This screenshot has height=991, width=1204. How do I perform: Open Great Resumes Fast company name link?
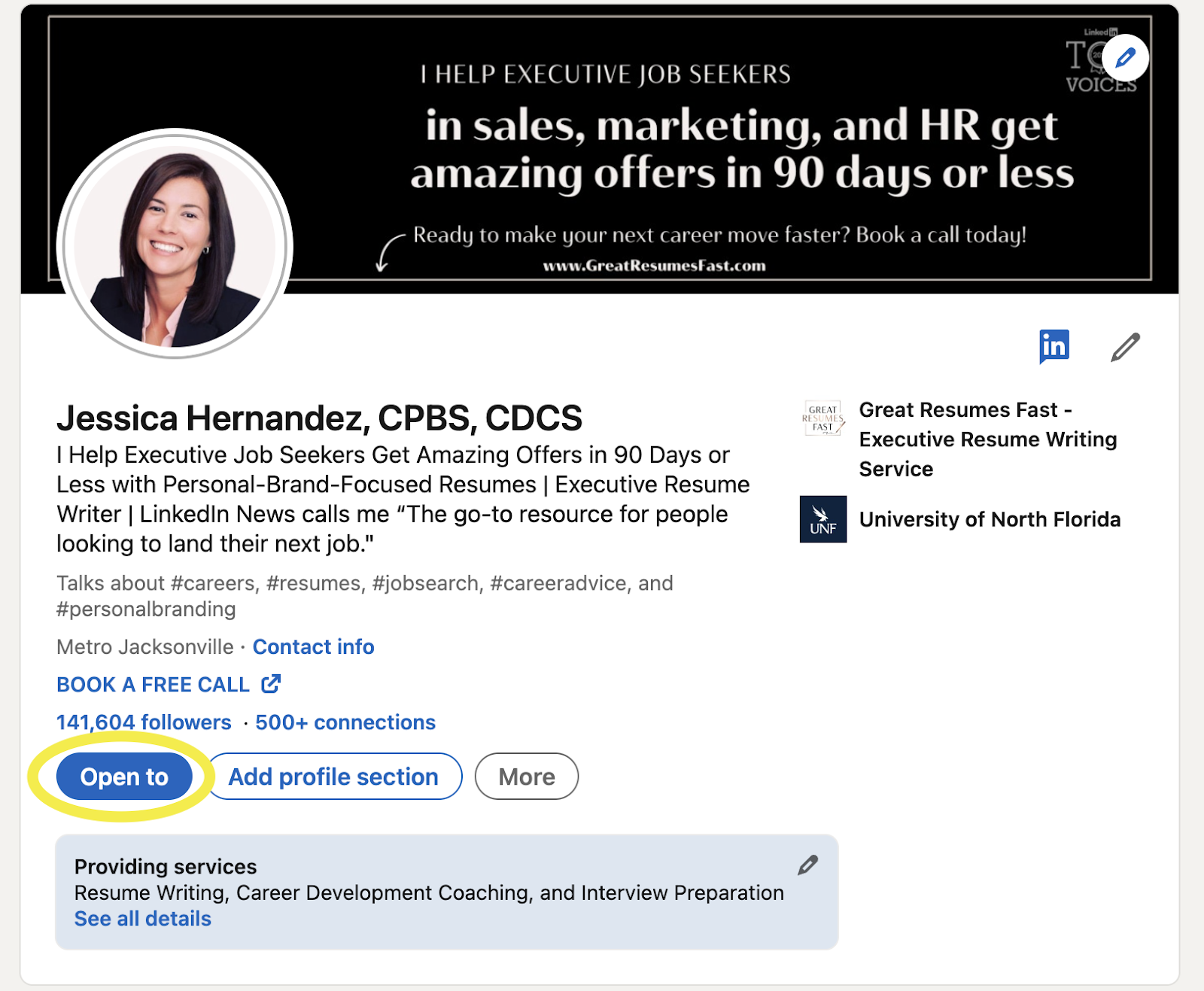pyautogui.click(x=988, y=439)
